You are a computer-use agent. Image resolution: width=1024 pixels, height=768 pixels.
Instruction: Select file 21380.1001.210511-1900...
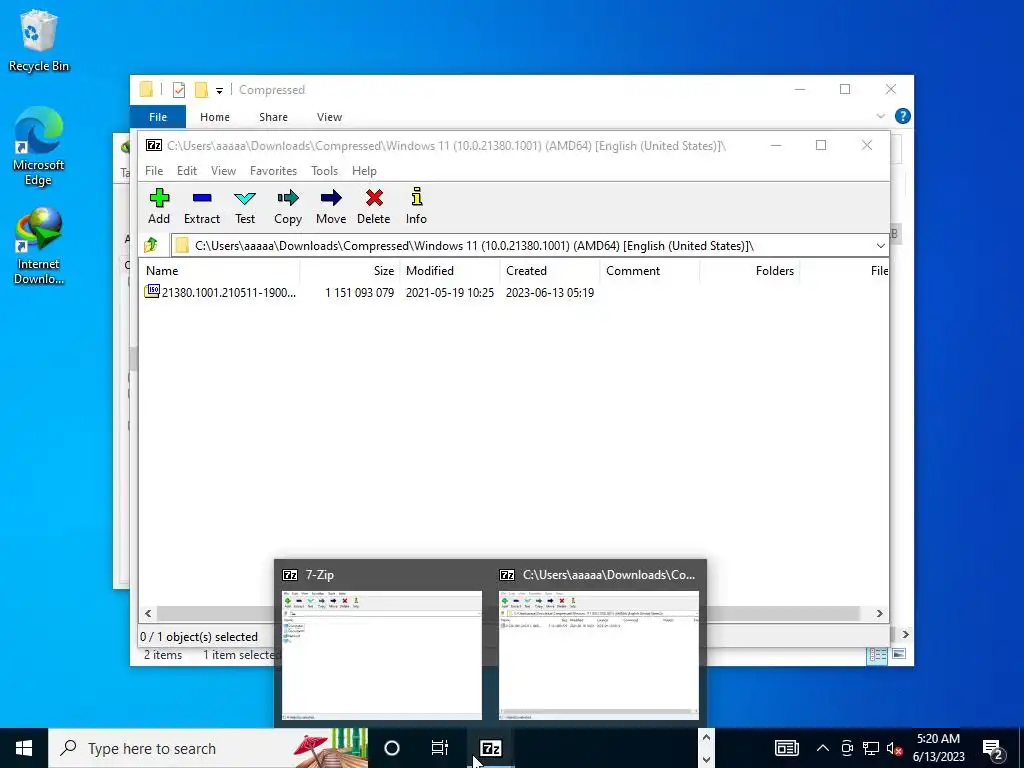point(229,293)
